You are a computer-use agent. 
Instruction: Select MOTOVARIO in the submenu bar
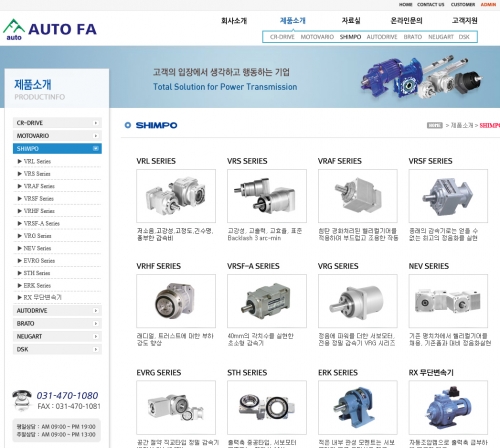click(x=317, y=37)
